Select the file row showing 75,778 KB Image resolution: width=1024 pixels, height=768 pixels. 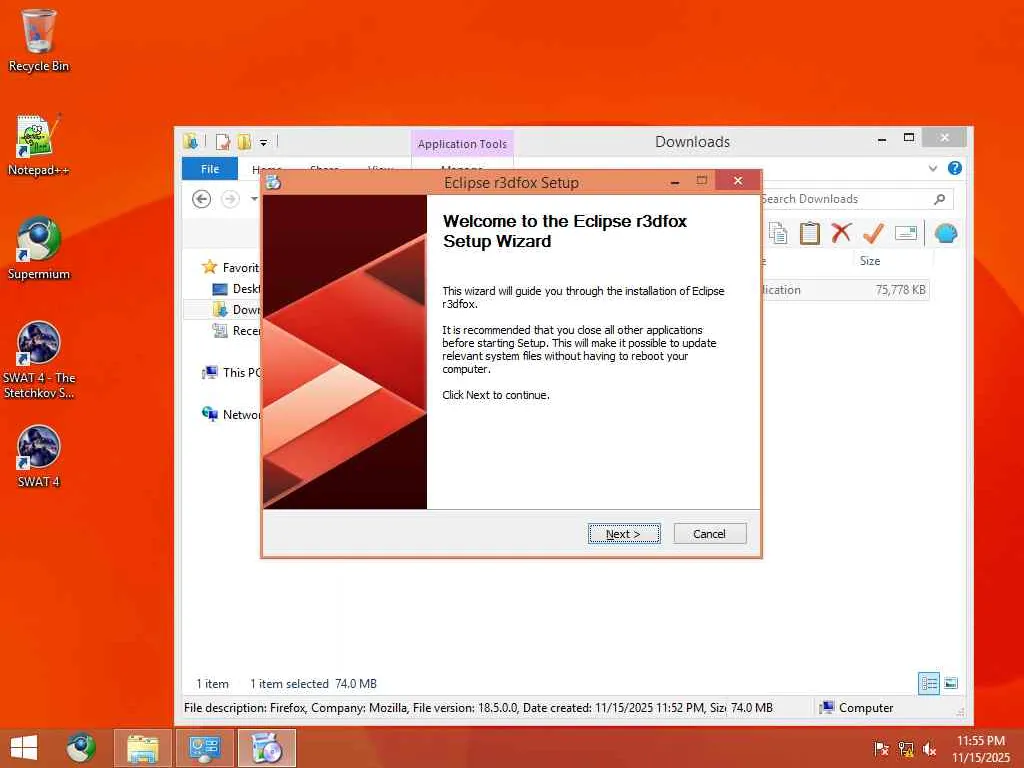coord(846,290)
